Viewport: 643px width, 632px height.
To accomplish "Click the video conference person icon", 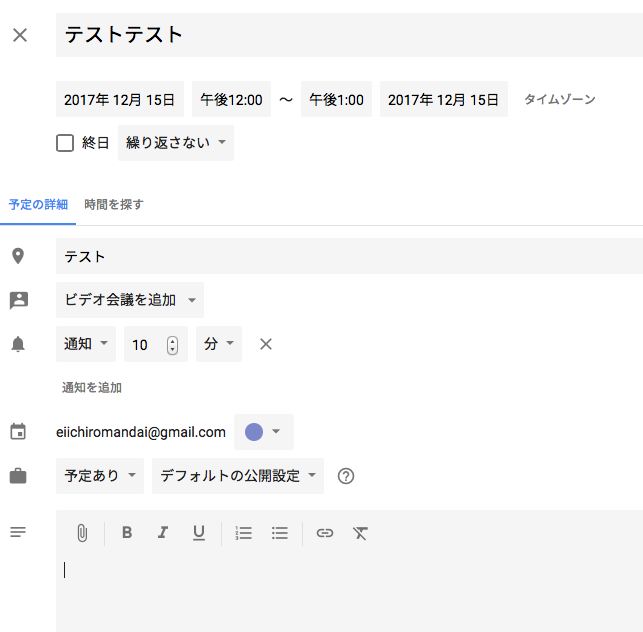I will pyautogui.click(x=19, y=300).
